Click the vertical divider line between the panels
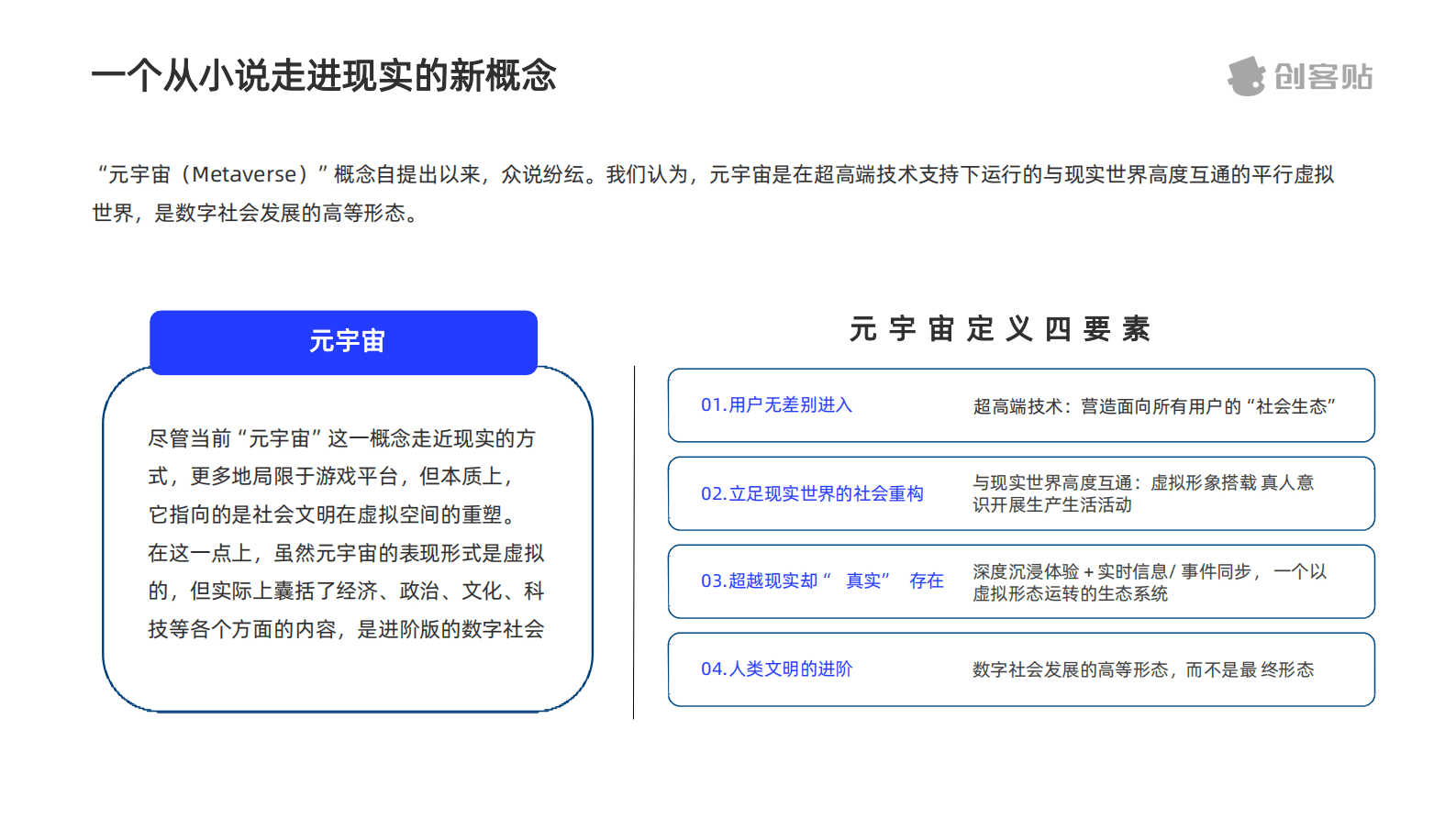 pos(634,541)
